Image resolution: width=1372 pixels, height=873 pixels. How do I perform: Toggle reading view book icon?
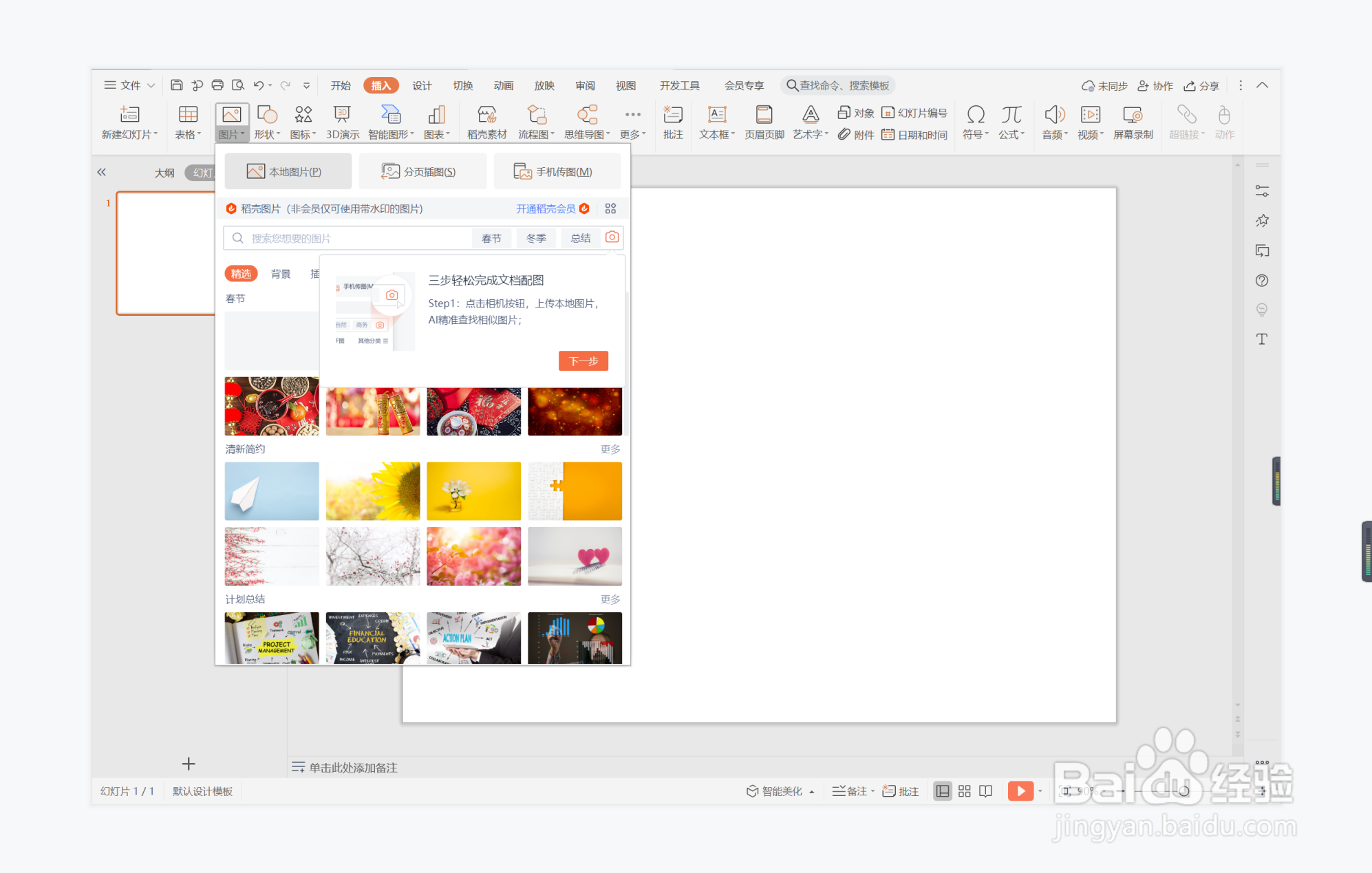[985, 791]
